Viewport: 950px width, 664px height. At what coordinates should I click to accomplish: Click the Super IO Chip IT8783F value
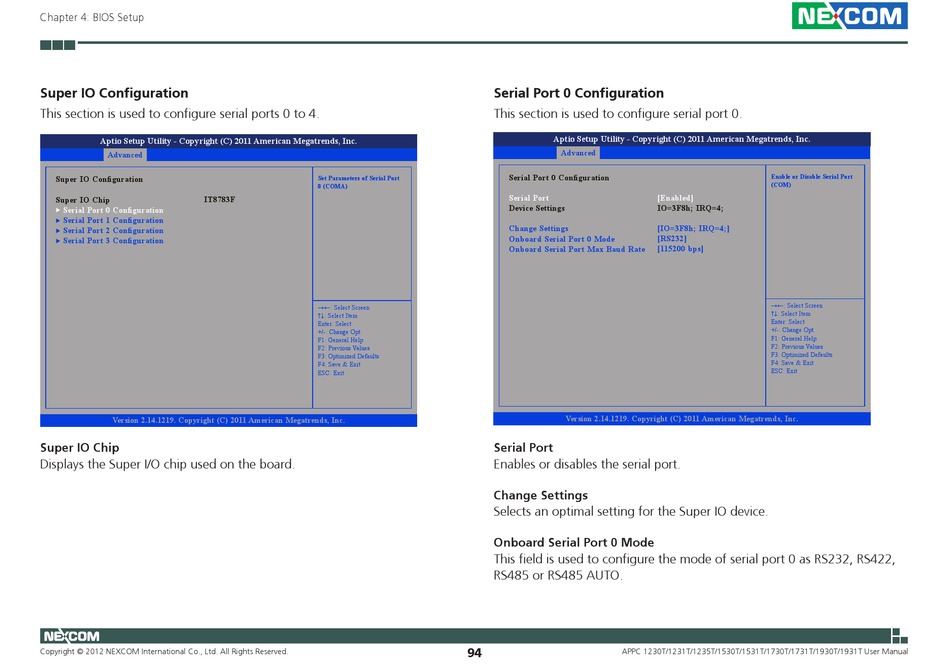tap(219, 200)
